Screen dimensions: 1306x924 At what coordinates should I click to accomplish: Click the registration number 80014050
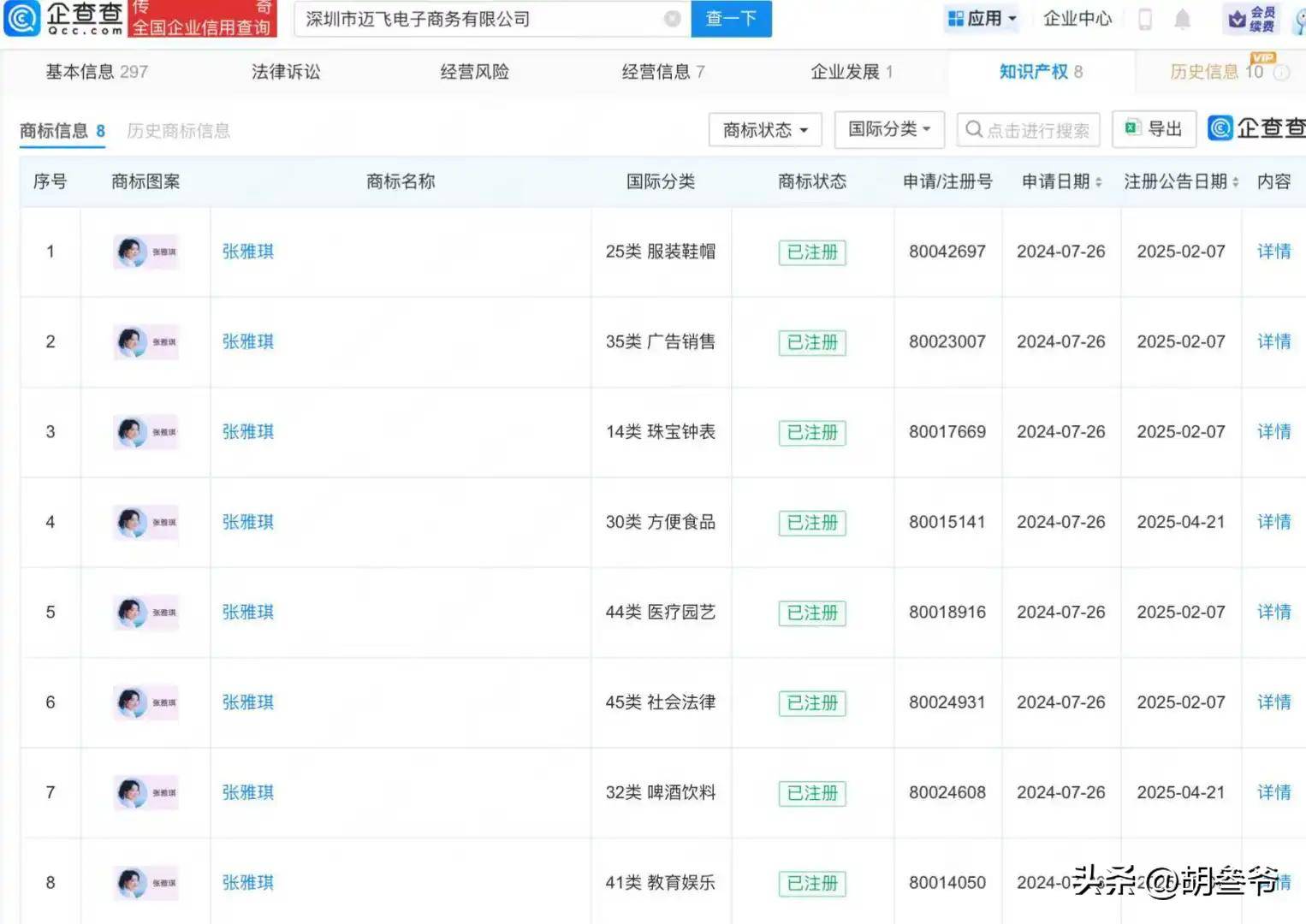click(x=947, y=883)
